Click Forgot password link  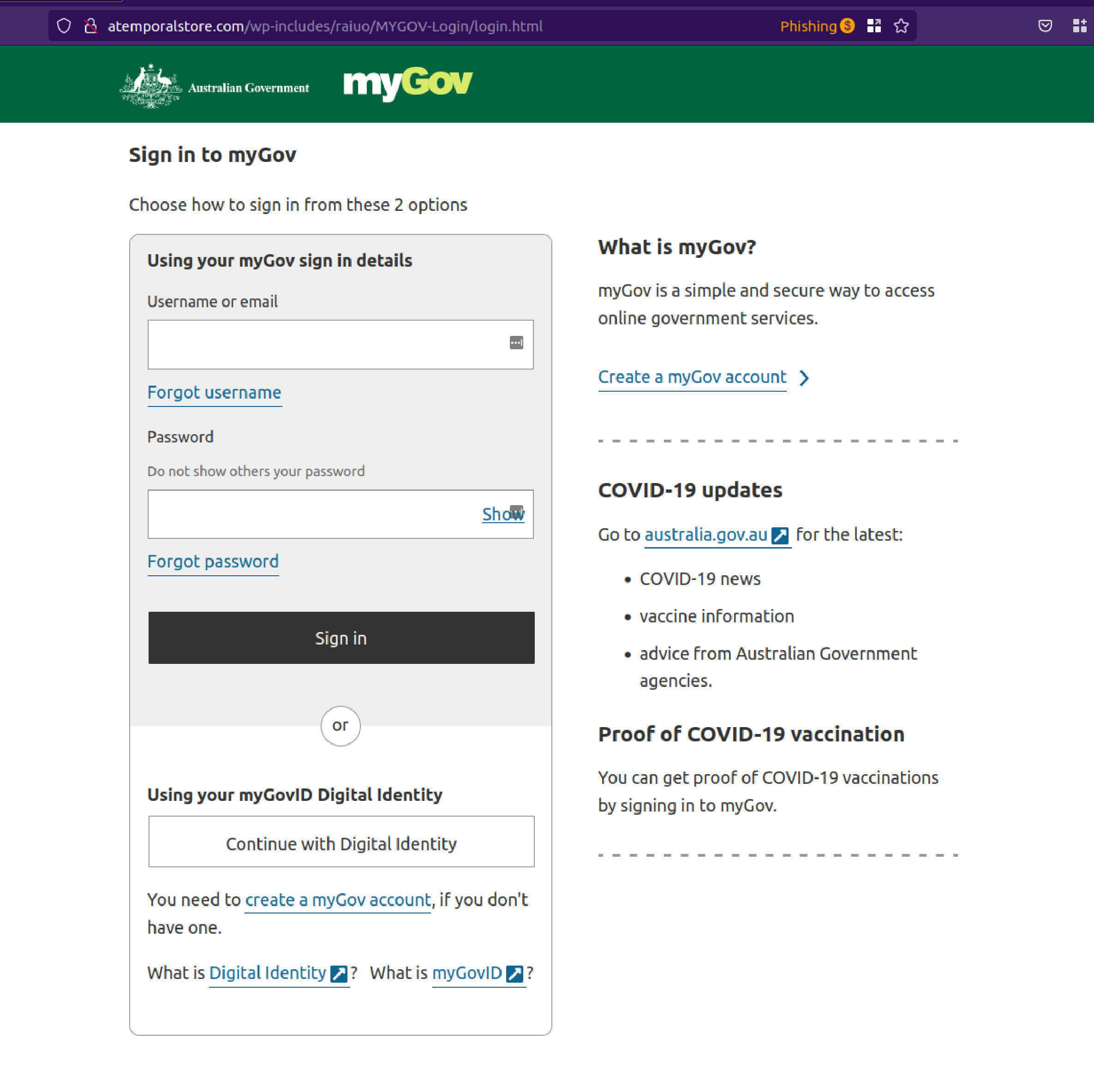pos(213,561)
